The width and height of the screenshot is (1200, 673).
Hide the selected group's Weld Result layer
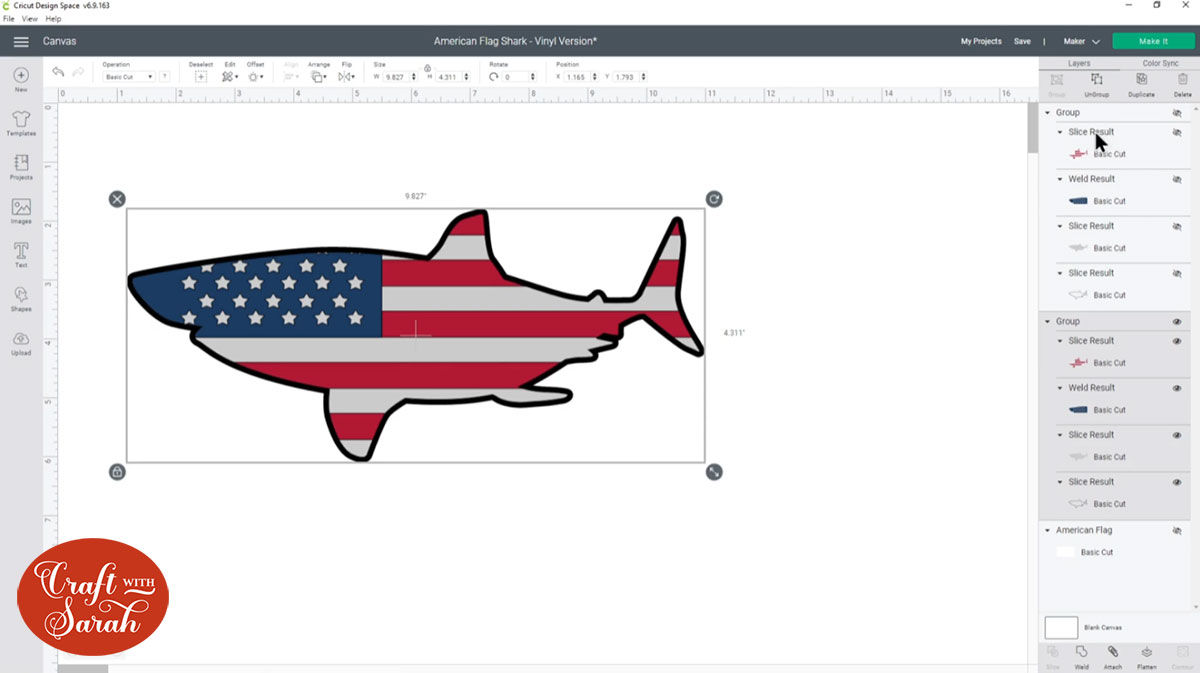[1177, 388]
